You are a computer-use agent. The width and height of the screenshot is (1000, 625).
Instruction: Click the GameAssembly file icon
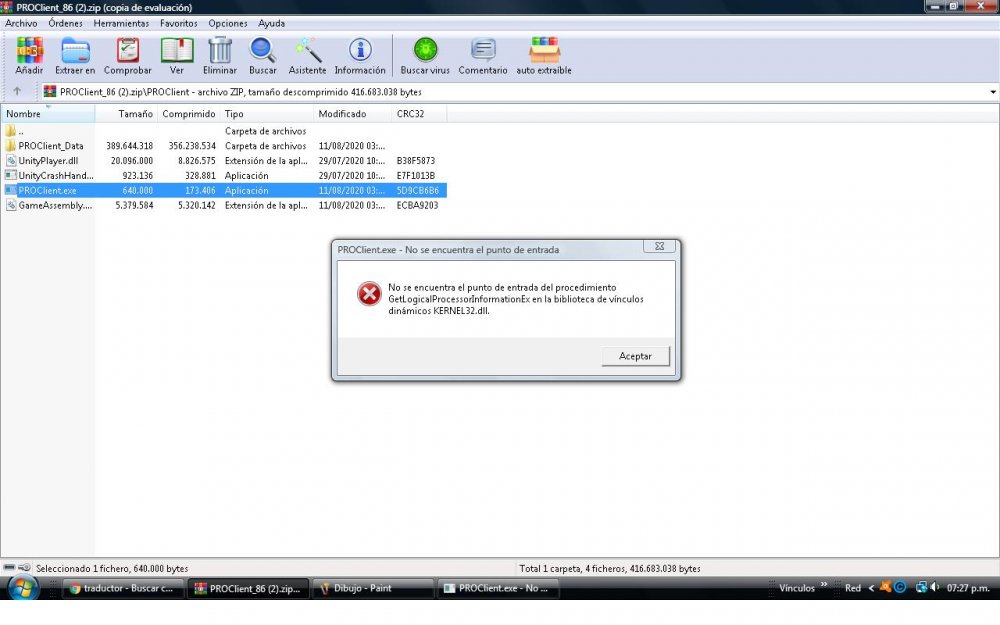pyautogui.click(x=11, y=205)
